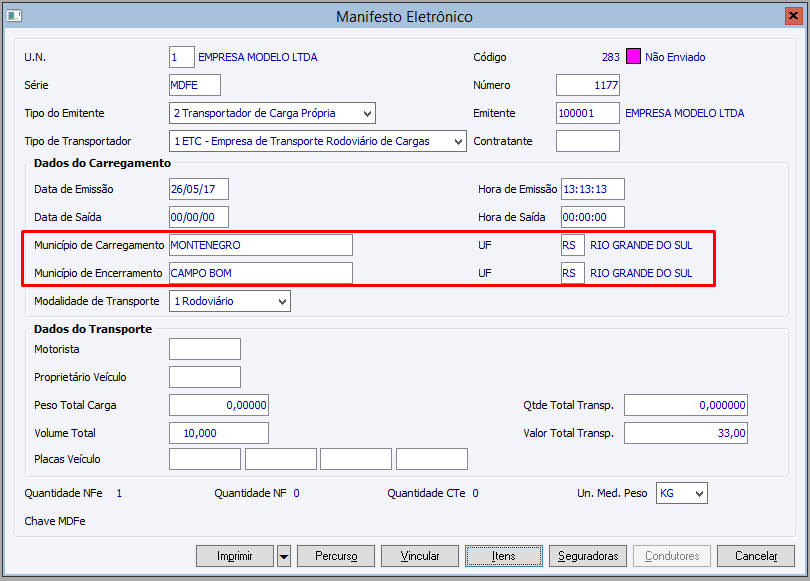
Task: Focus the Município de Carregamento field
Action: coord(261,245)
